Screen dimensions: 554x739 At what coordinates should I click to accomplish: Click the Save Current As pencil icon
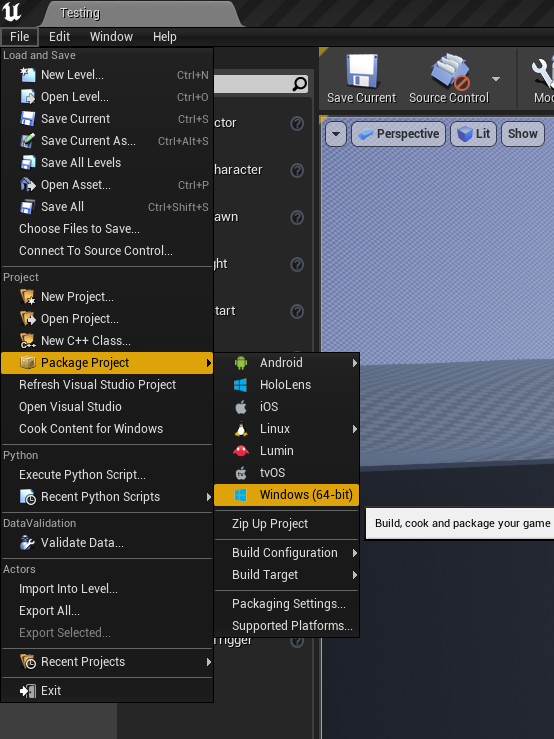tap(28, 140)
